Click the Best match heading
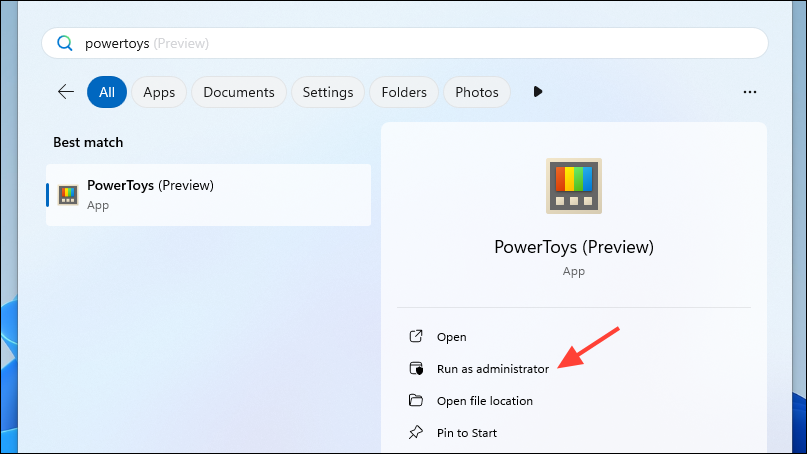Screen dimensions: 807x454 point(88,142)
